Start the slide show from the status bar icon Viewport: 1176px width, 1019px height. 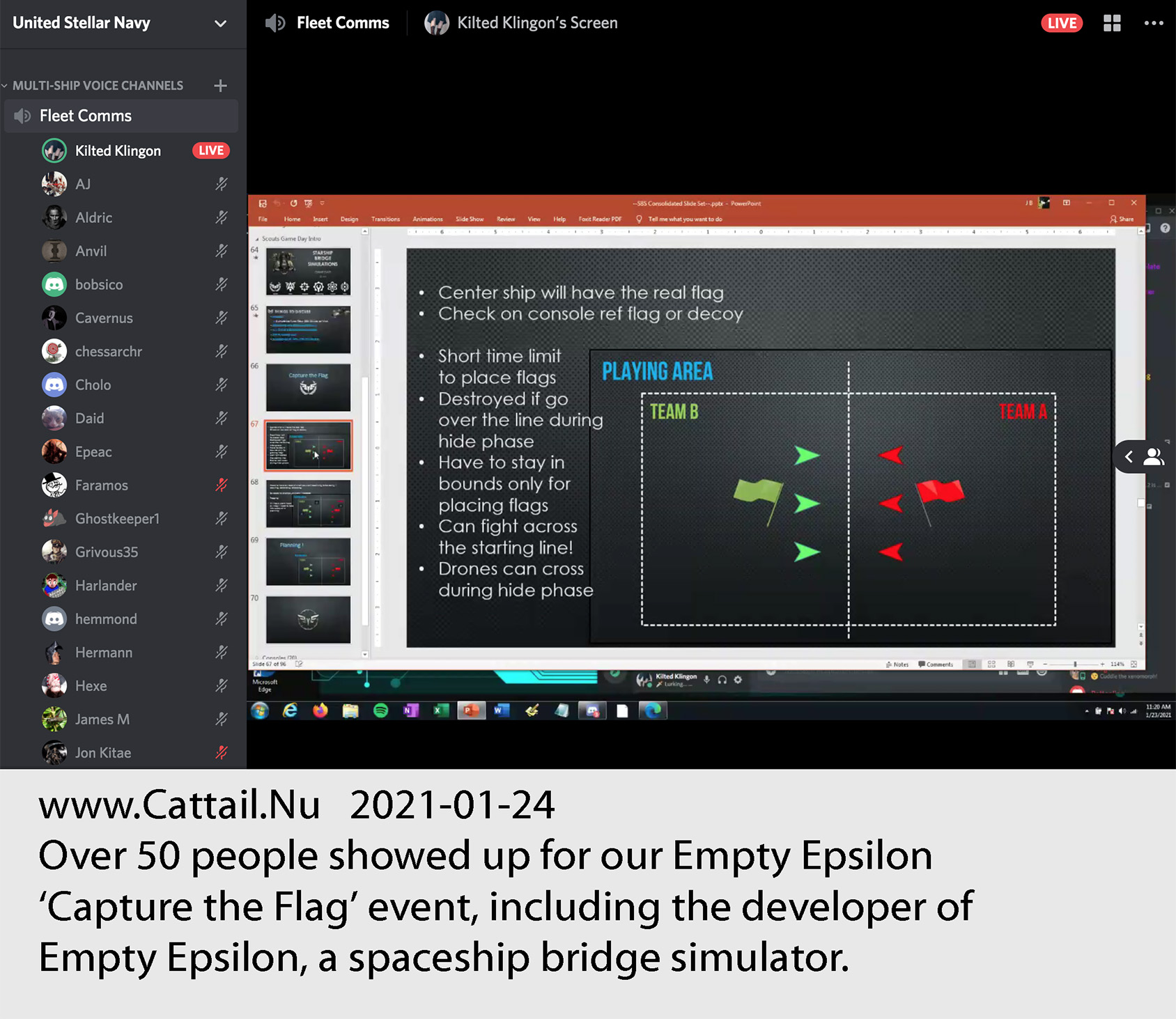click(1030, 664)
